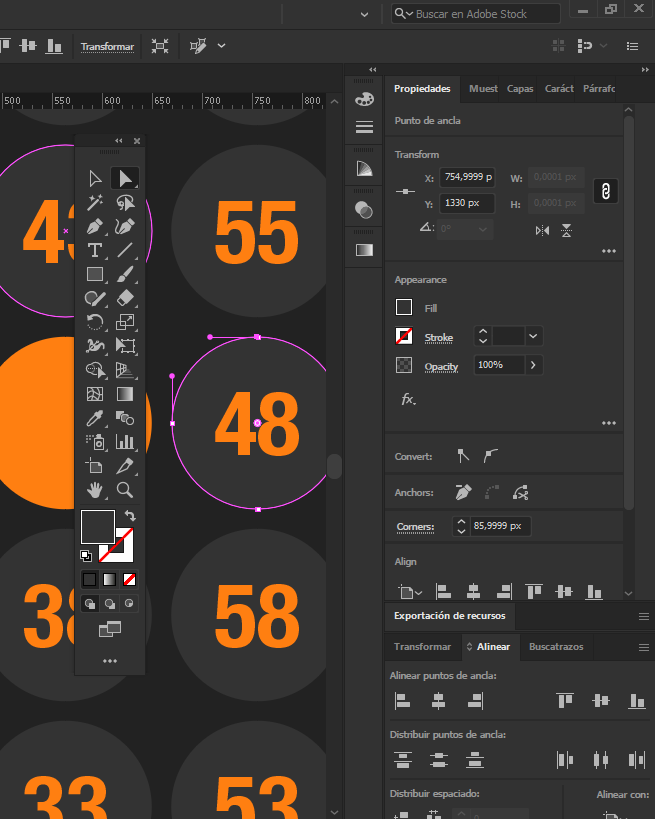Select the Paintbrush tool
The height and width of the screenshot is (819, 655).
pyautogui.click(x=125, y=274)
